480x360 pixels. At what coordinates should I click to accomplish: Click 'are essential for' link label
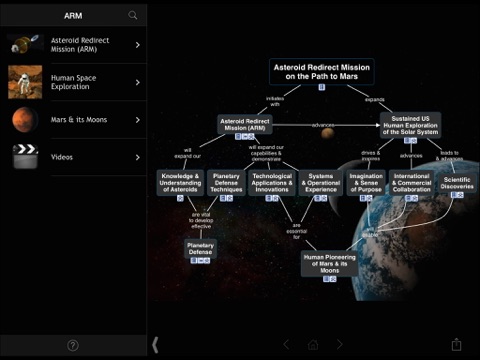[296, 231]
